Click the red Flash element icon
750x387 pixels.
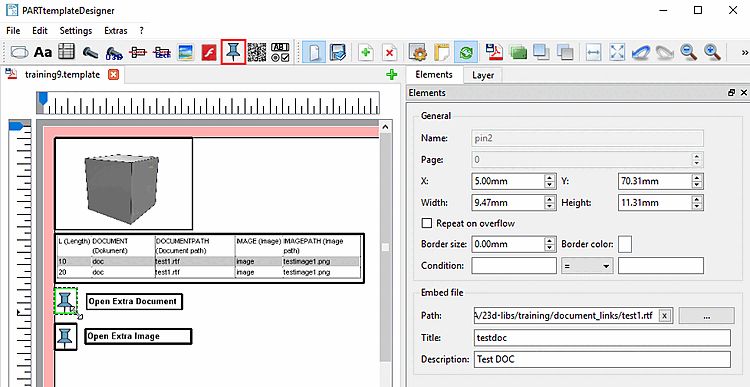209,52
